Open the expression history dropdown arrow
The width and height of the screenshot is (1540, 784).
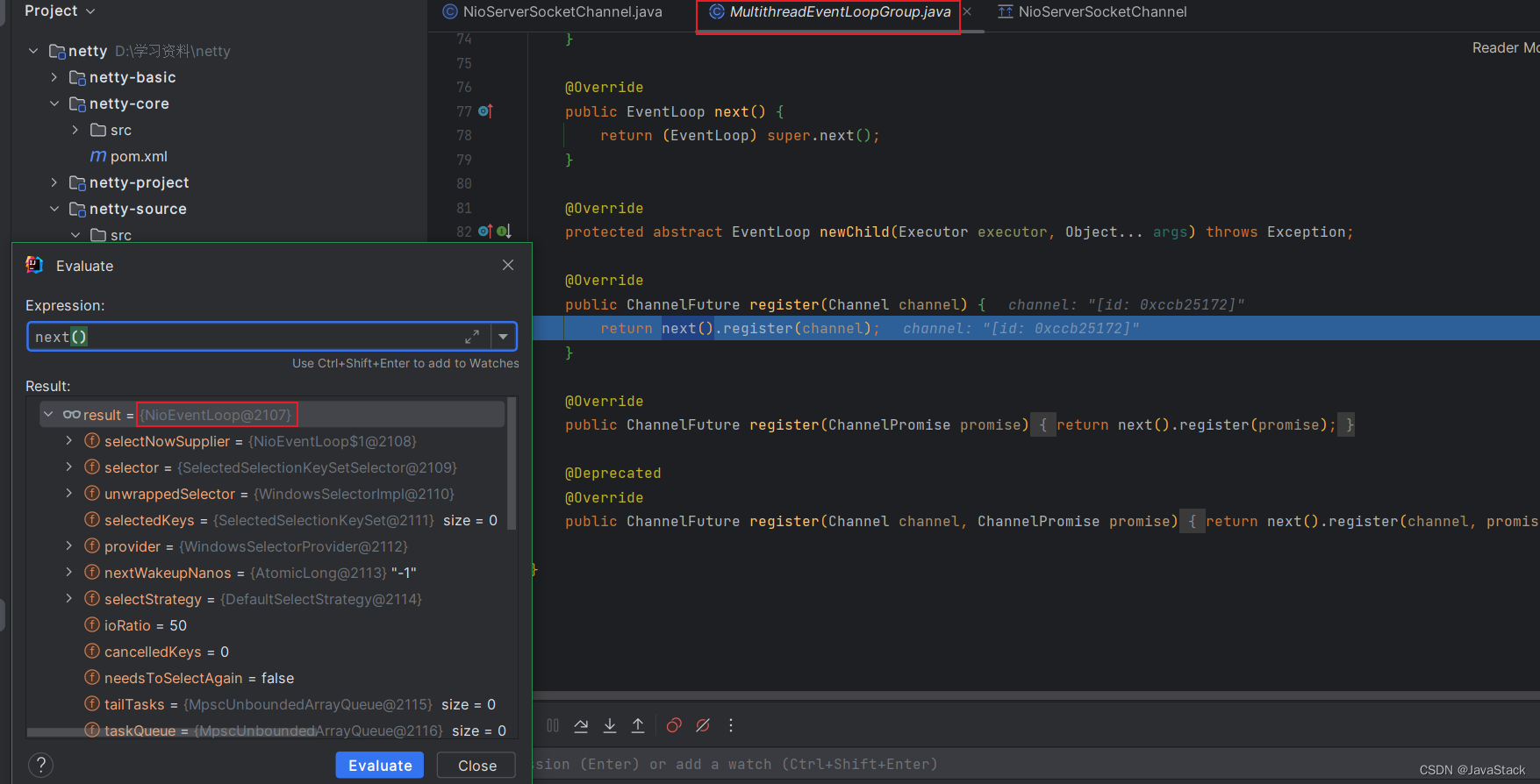503,337
